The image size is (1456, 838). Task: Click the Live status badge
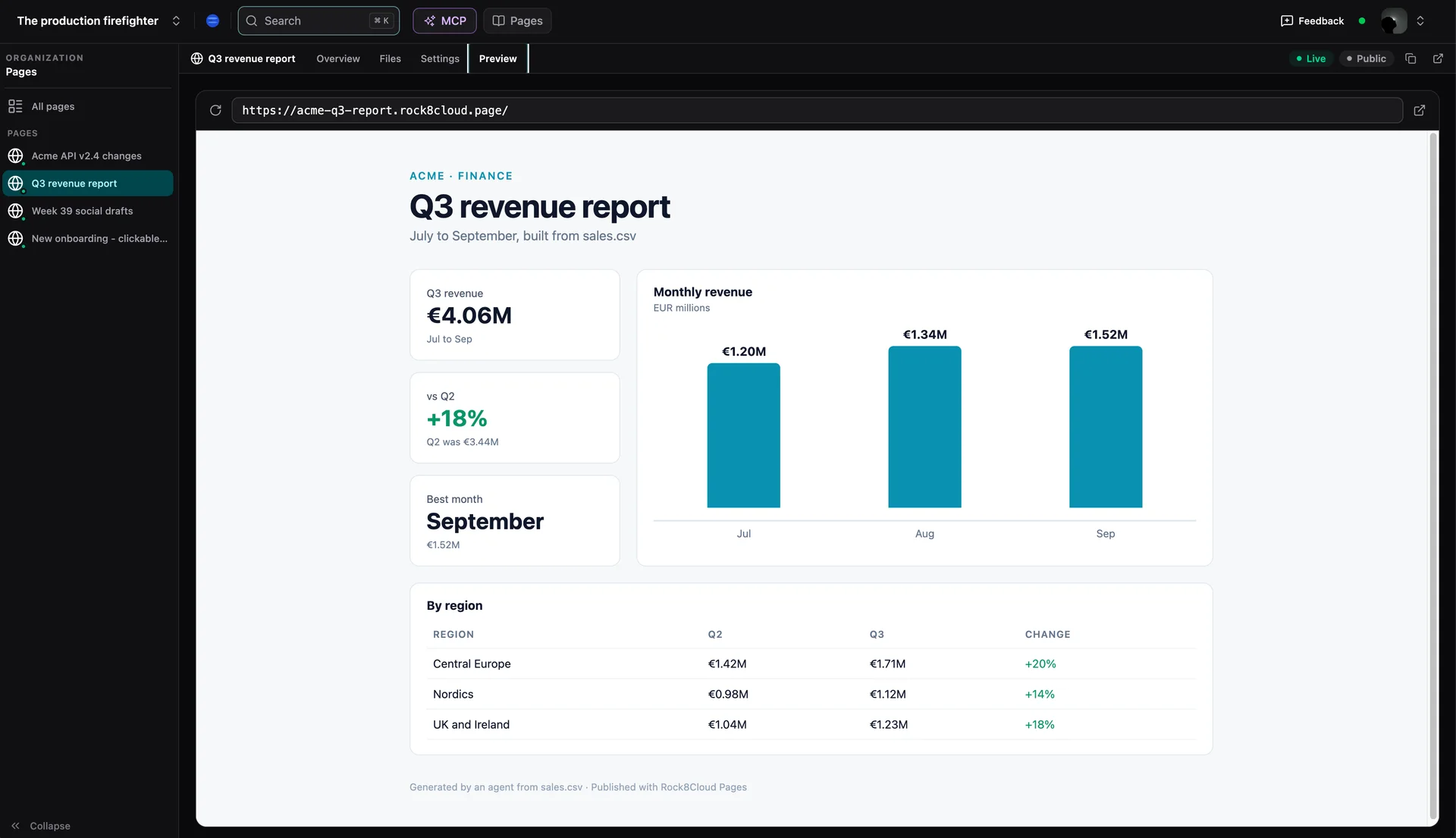1311,58
